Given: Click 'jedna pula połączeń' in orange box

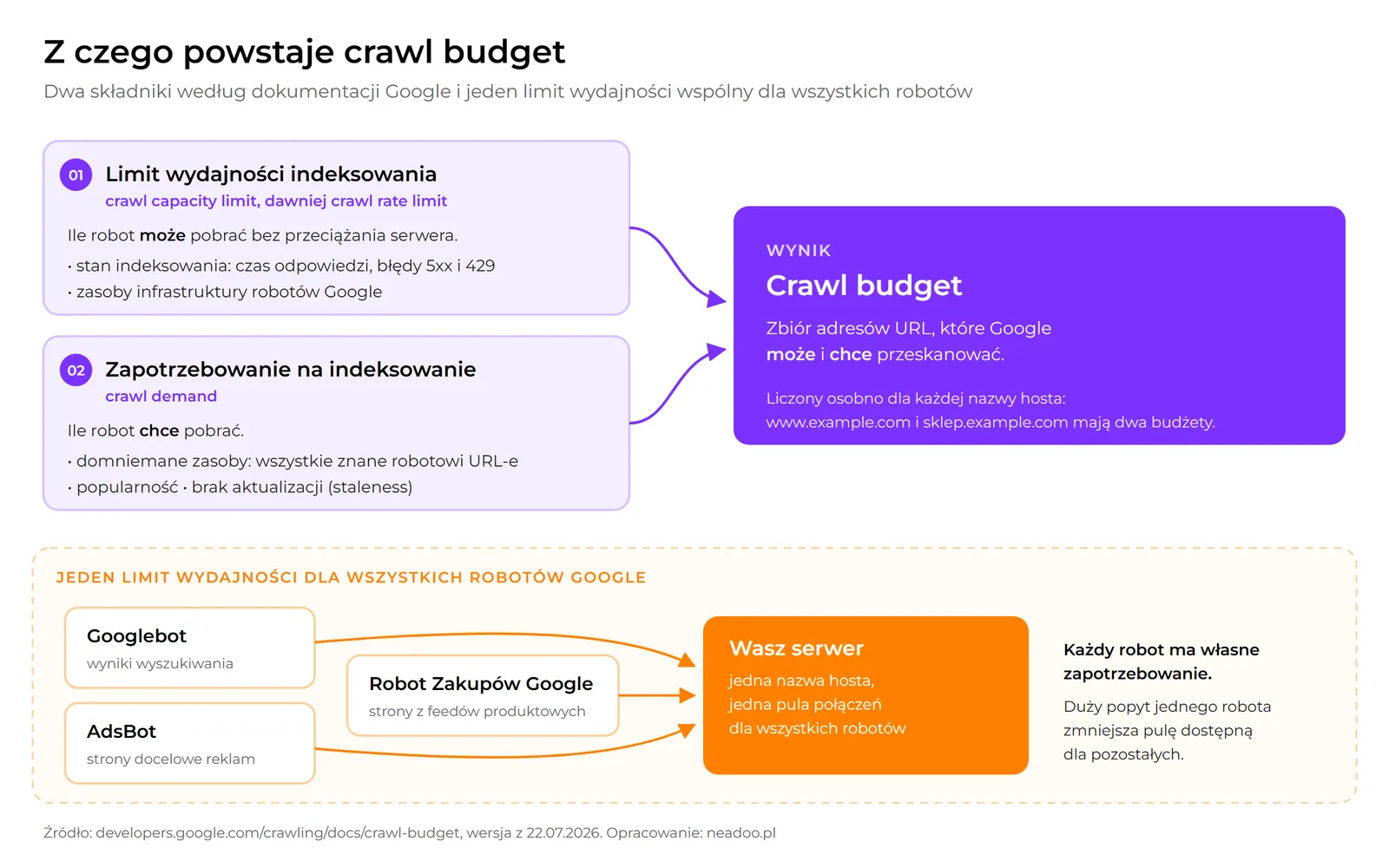Looking at the screenshot, I should (x=805, y=704).
